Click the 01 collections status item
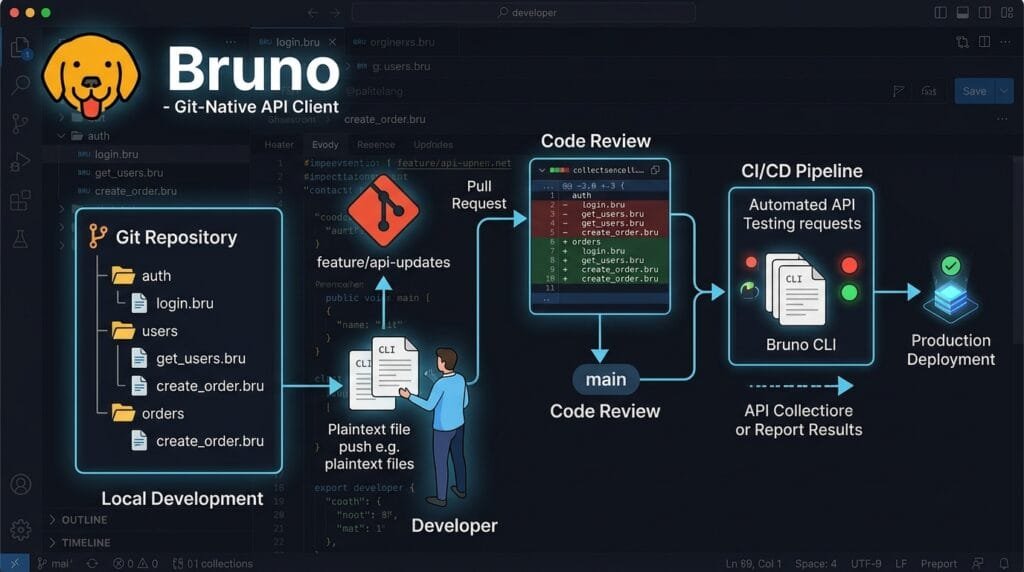Viewport: 1024px width, 572px height. (x=212, y=563)
